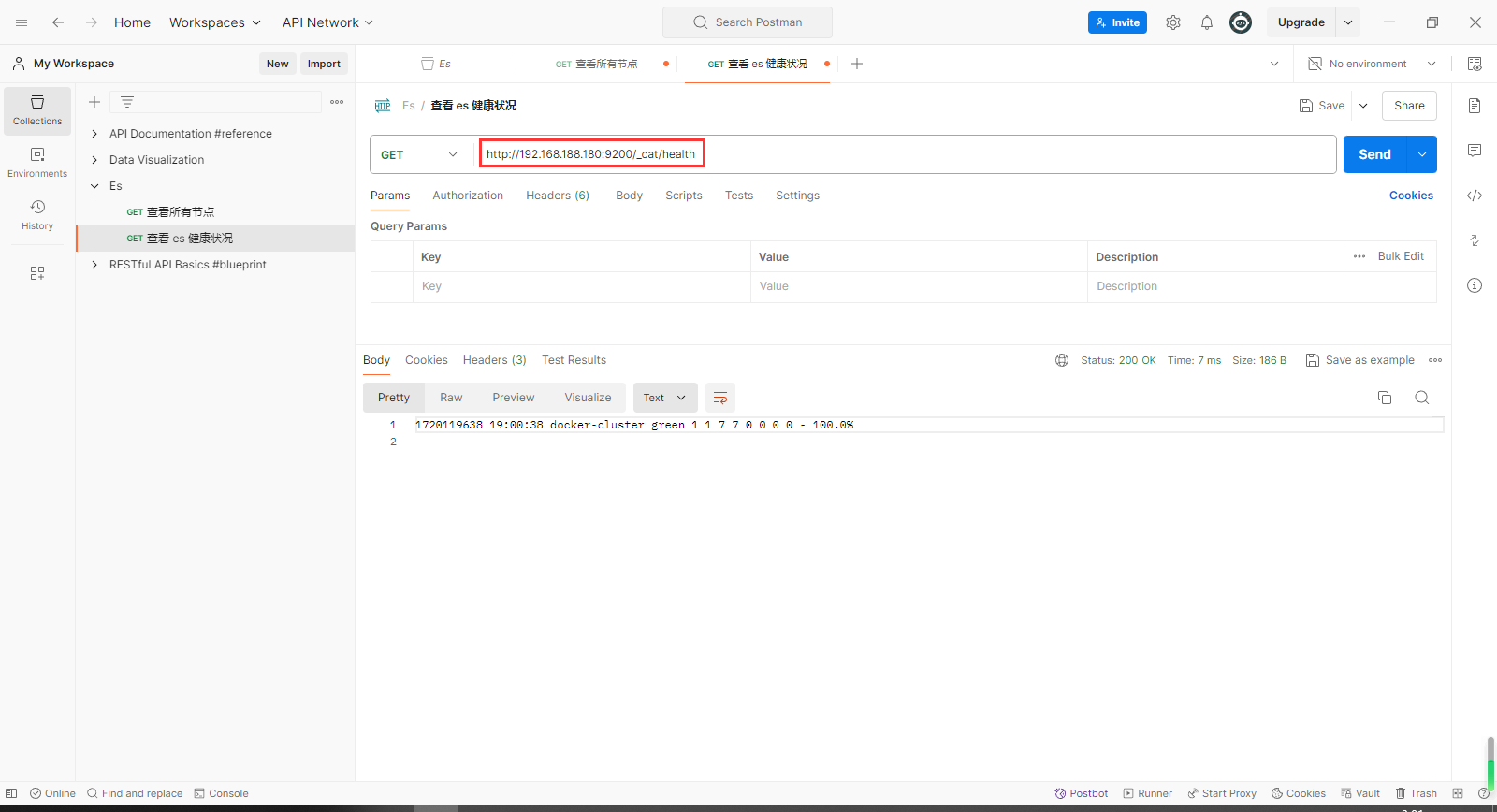Expand Data Visualization collection
This screenshot has width=1497, height=812.
[x=94, y=160]
